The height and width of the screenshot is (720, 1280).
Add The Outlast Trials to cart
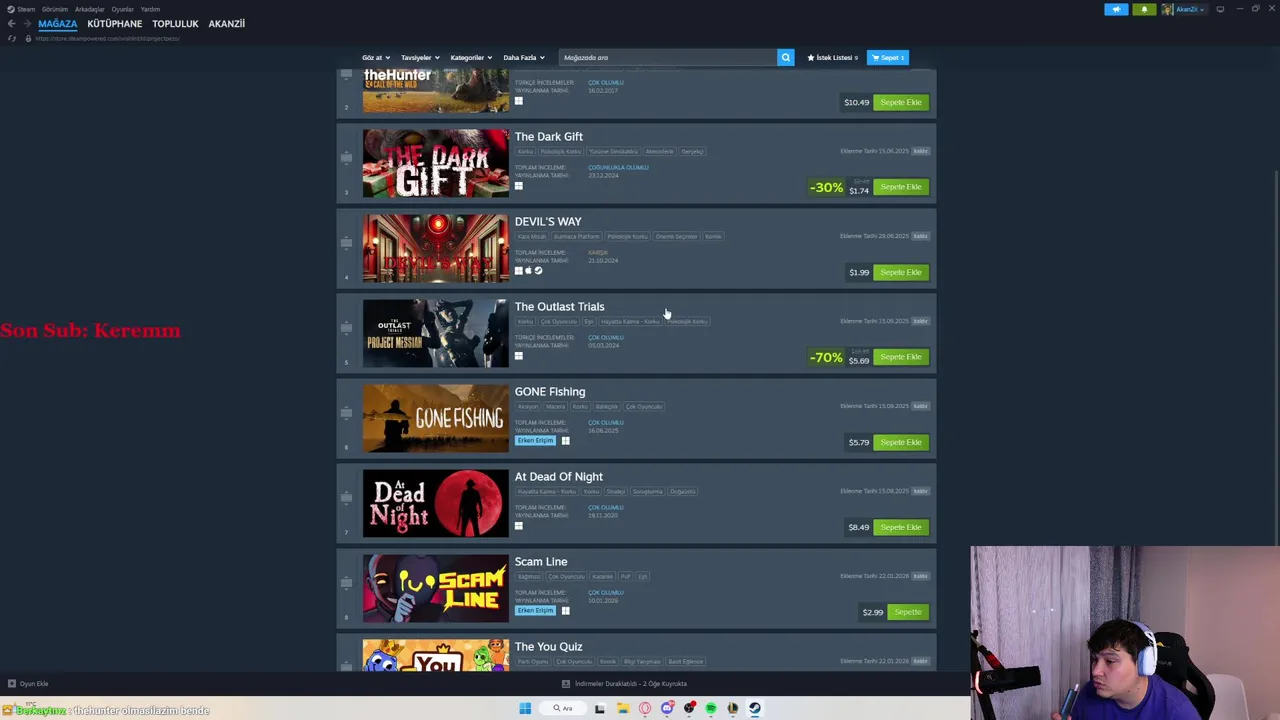click(901, 357)
